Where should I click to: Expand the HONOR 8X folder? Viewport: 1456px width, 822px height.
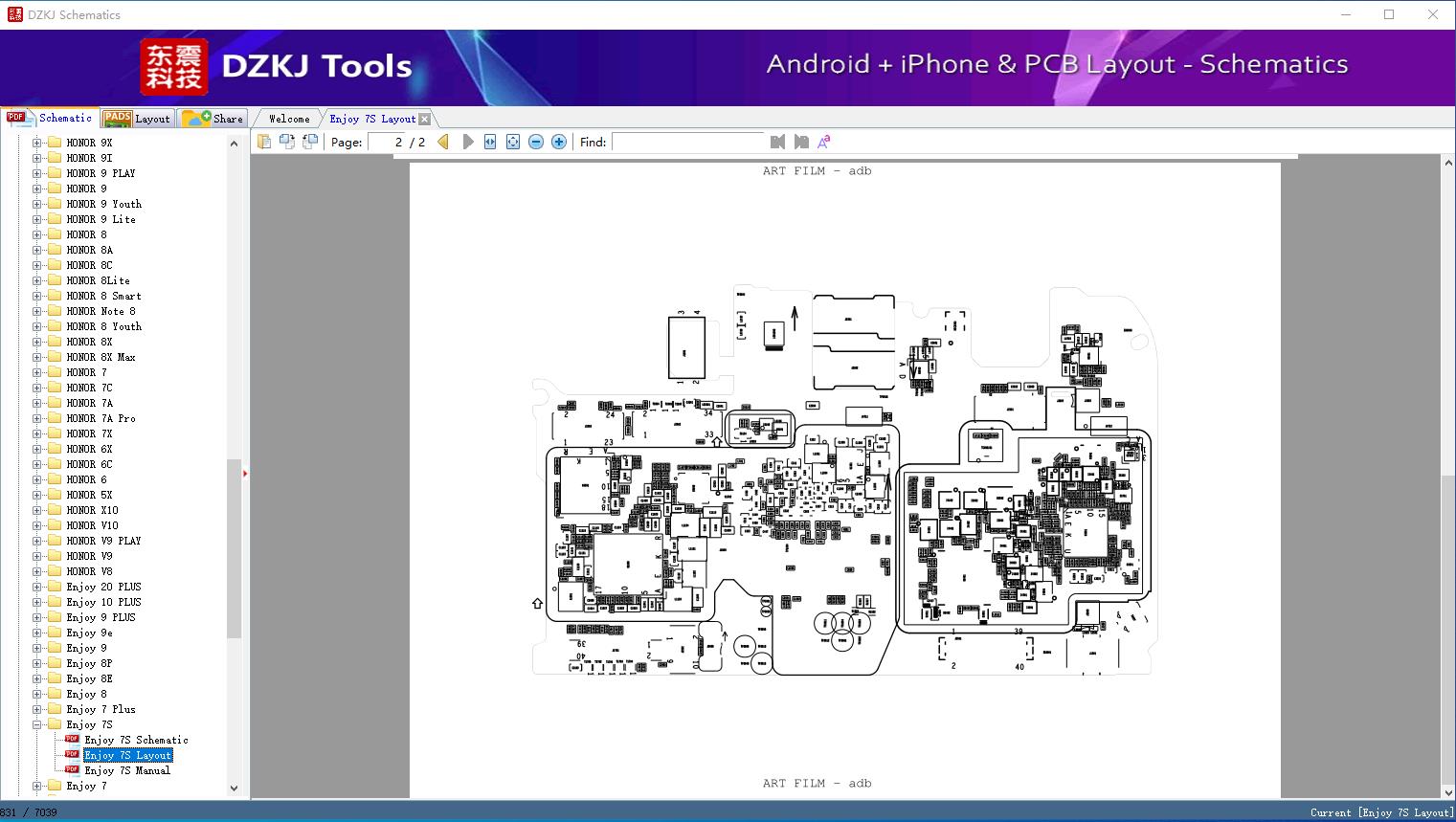(36, 342)
